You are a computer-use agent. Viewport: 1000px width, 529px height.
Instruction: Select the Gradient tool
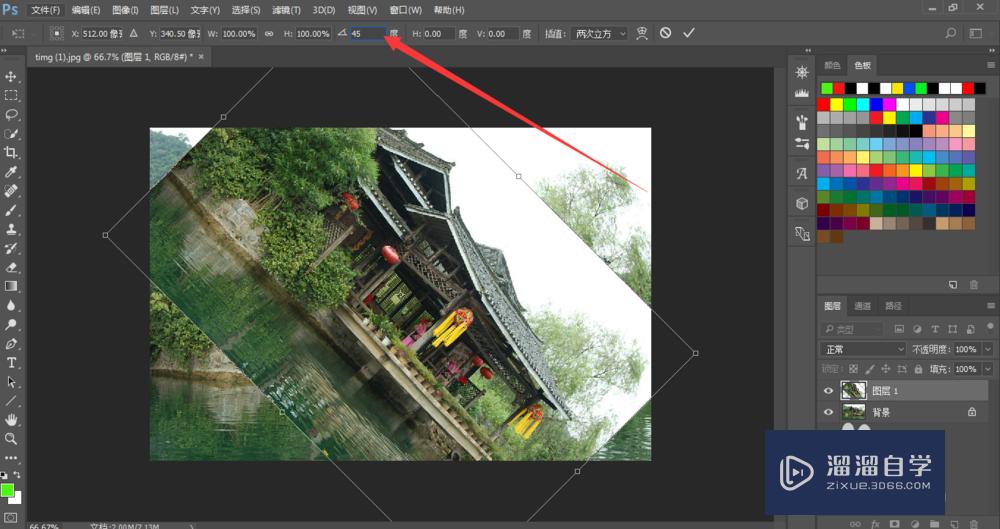coord(11,287)
